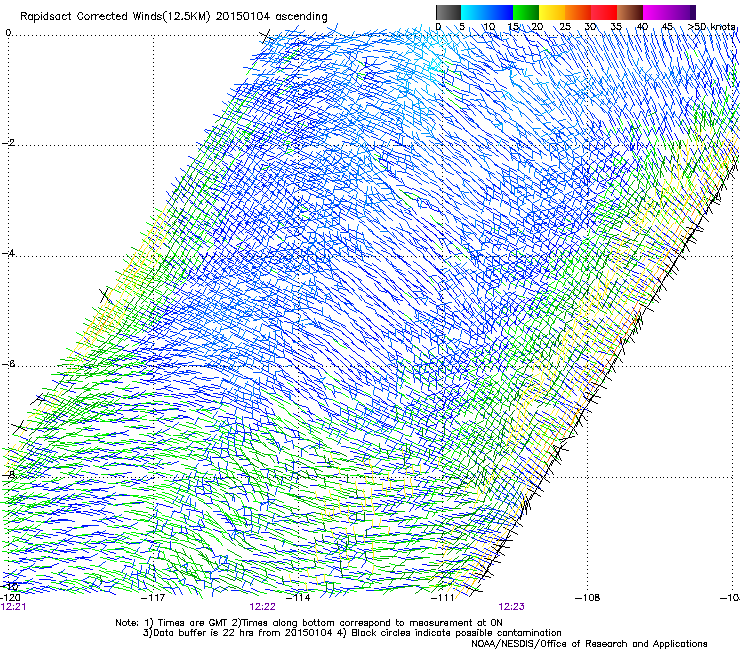Image resolution: width=740 pixels, height=650 pixels.
Task: Click the latitude label '-6' on left axis
Action: (8, 364)
